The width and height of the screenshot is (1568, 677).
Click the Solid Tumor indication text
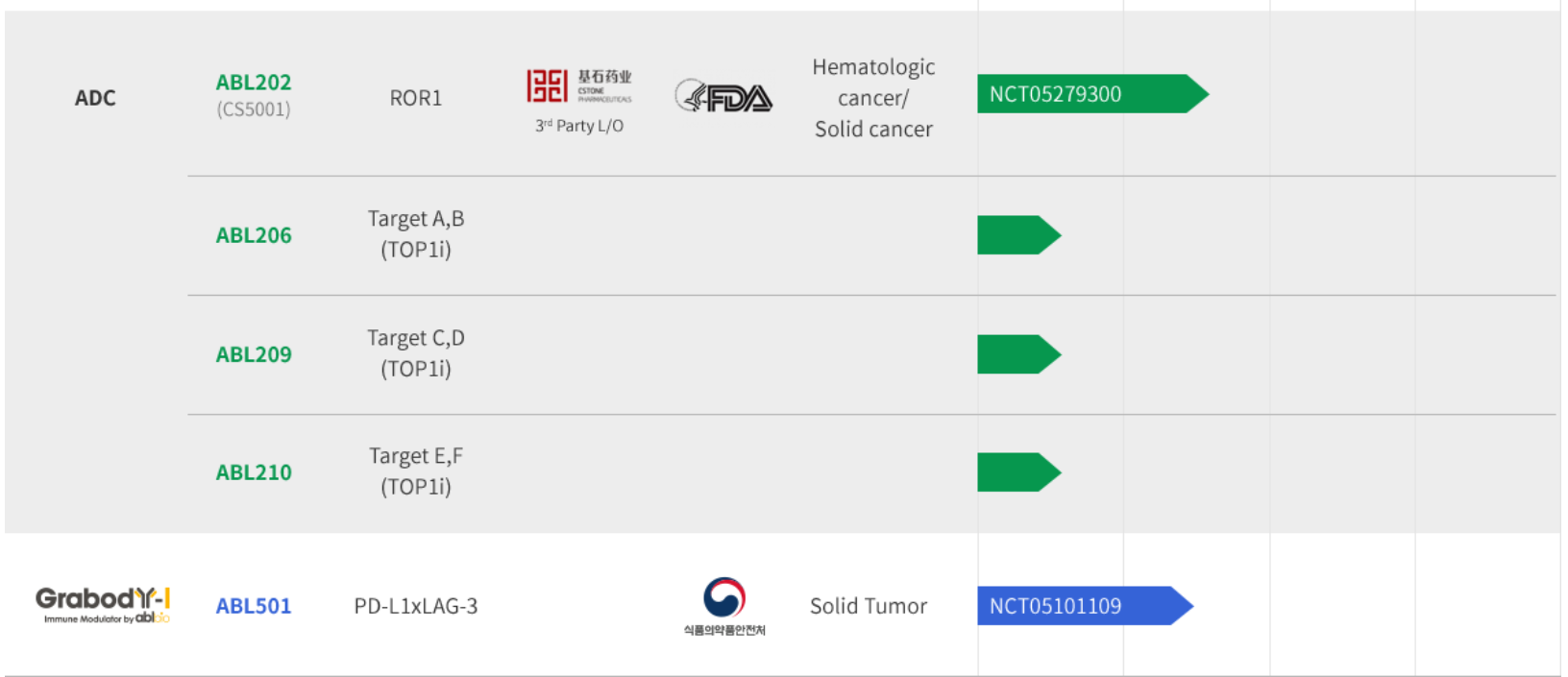point(869,606)
